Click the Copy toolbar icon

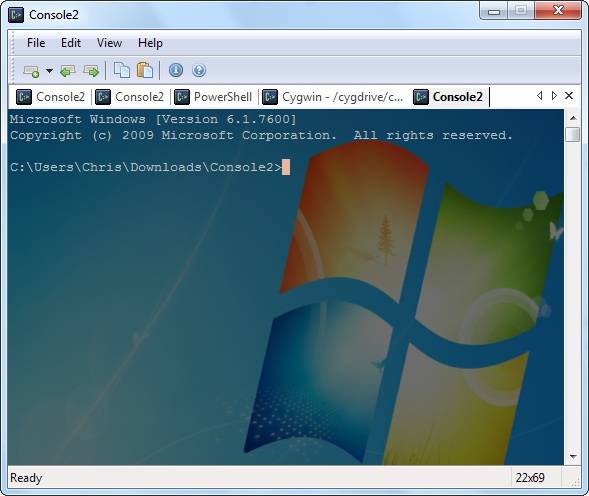(122, 70)
